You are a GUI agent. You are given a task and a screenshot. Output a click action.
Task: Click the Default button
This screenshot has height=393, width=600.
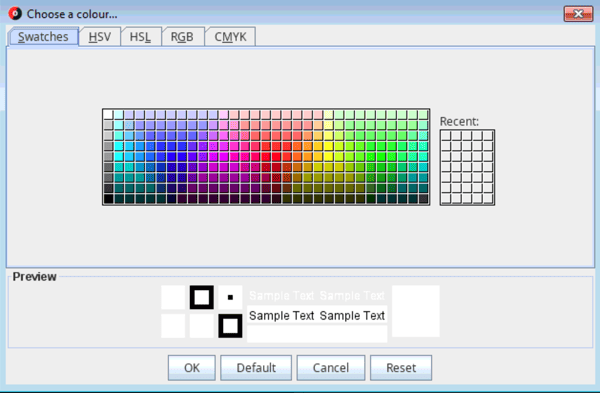256,368
